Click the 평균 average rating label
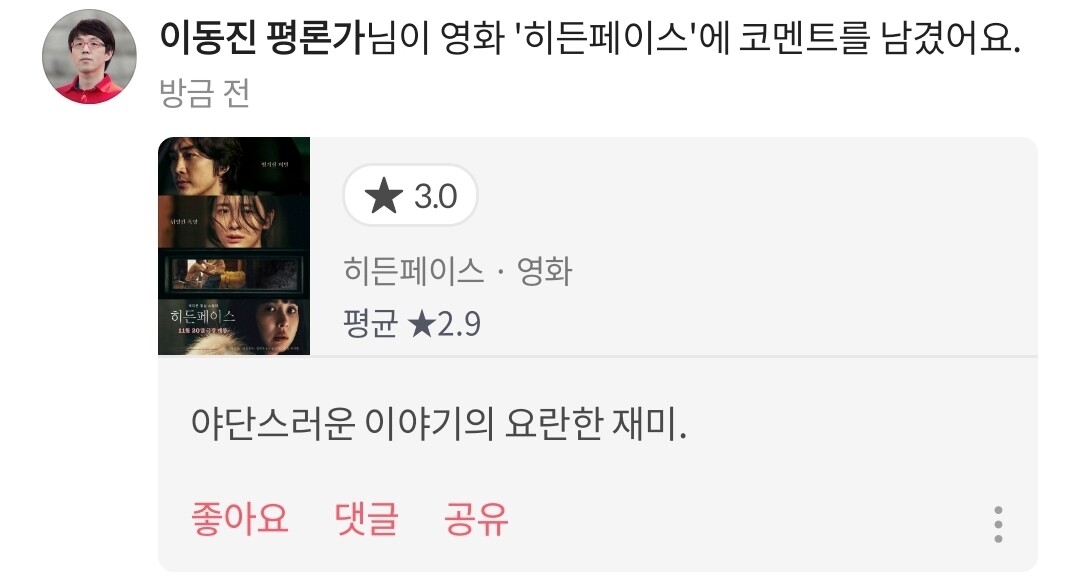The height and width of the screenshot is (581, 1080). 371,324
